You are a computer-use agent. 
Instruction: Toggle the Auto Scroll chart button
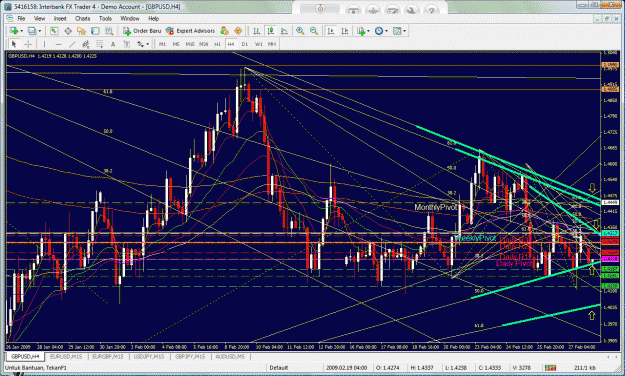331,31
